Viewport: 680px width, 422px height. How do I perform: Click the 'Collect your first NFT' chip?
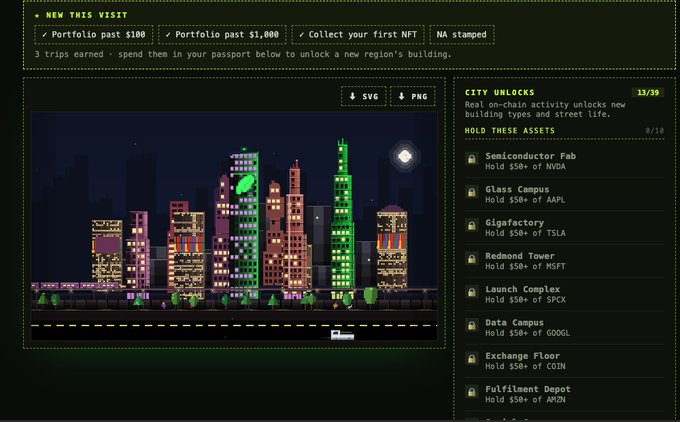[x=358, y=35]
